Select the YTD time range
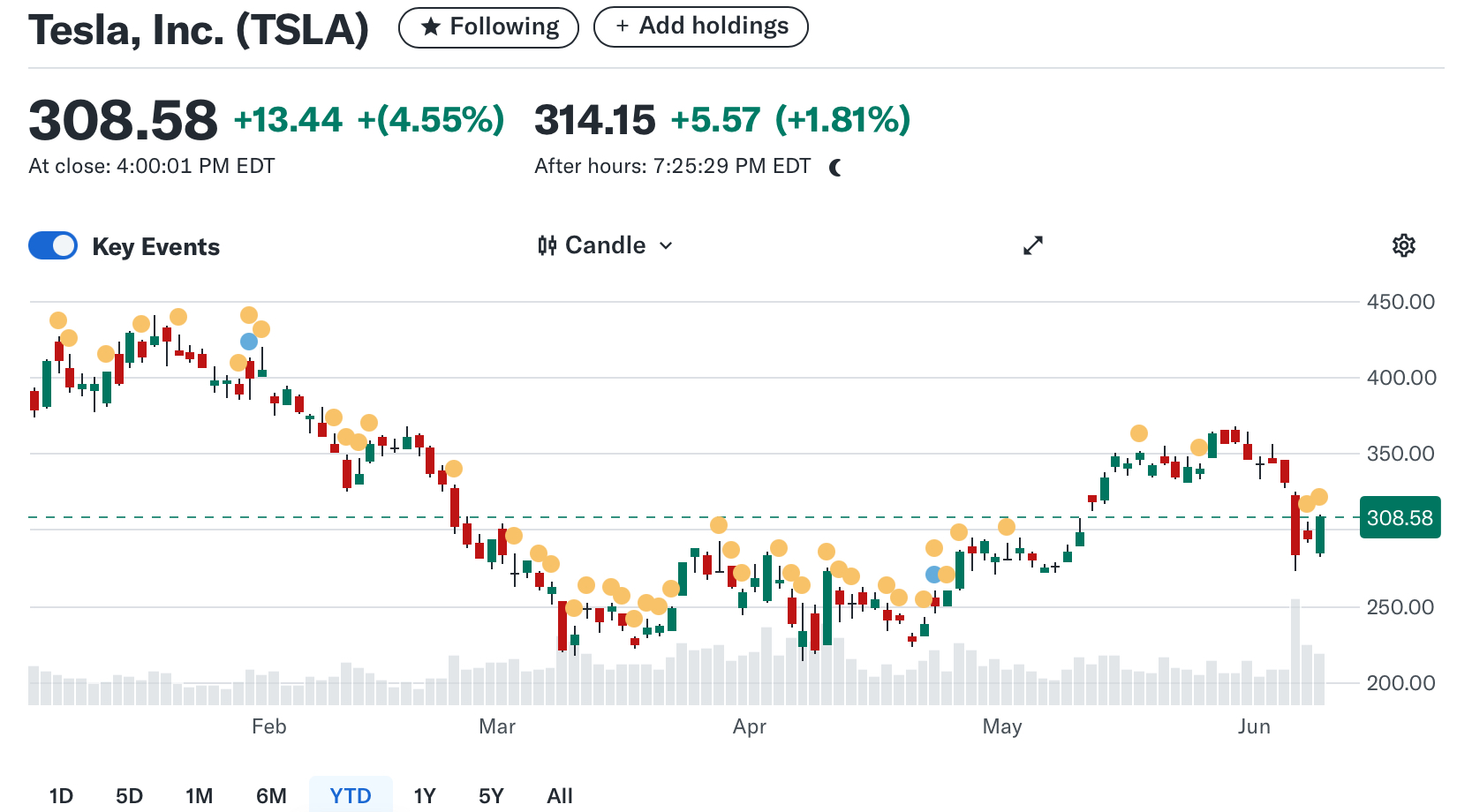This screenshot has height=812, width=1457. [351, 796]
